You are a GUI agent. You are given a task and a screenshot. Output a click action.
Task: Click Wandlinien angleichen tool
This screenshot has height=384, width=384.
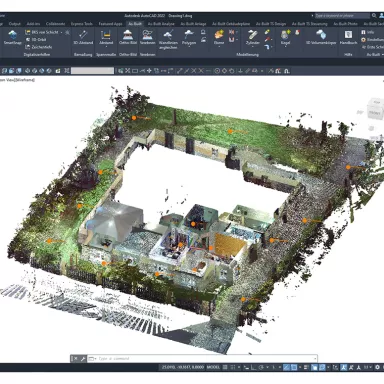click(168, 40)
